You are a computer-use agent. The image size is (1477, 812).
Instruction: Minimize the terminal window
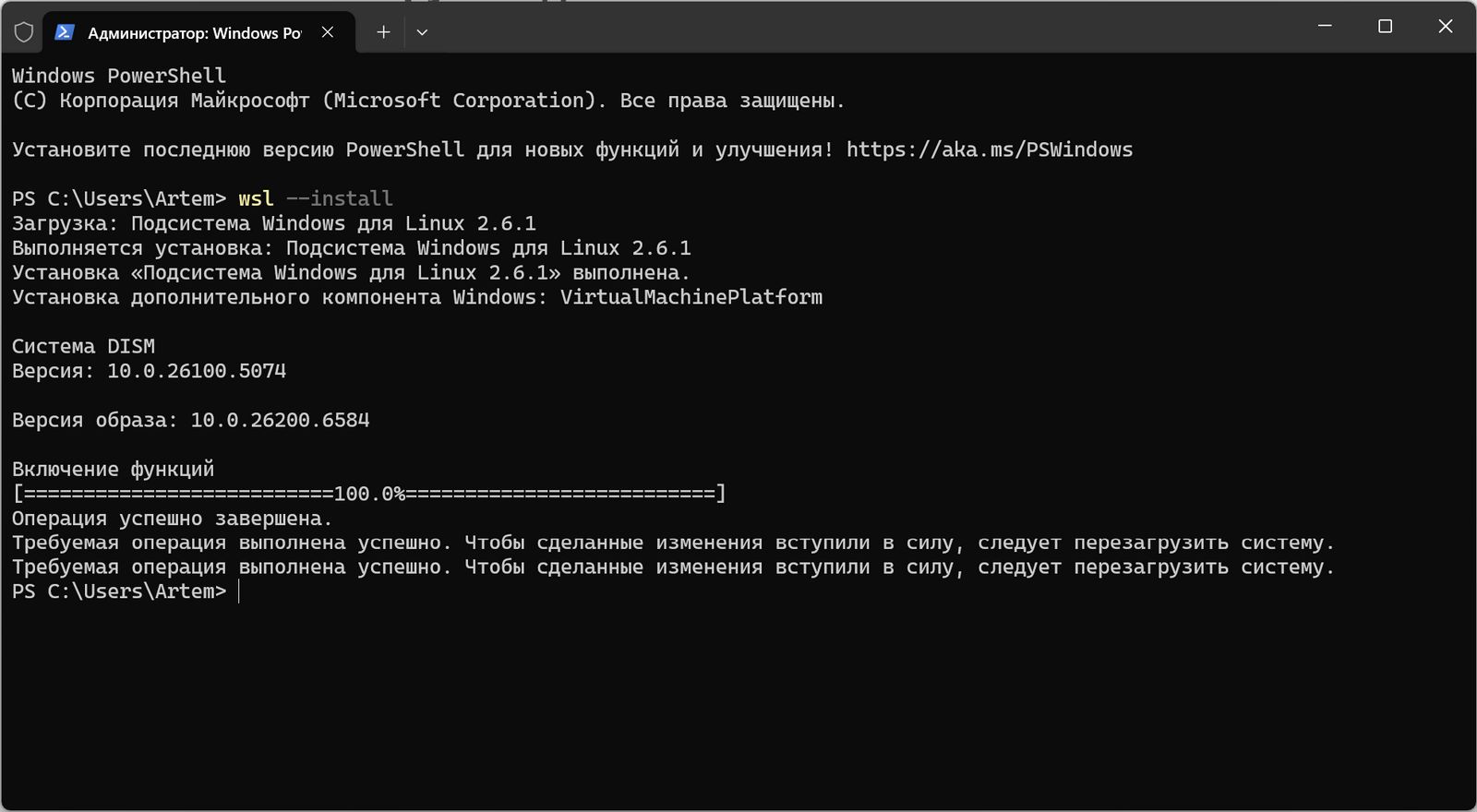click(1325, 27)
